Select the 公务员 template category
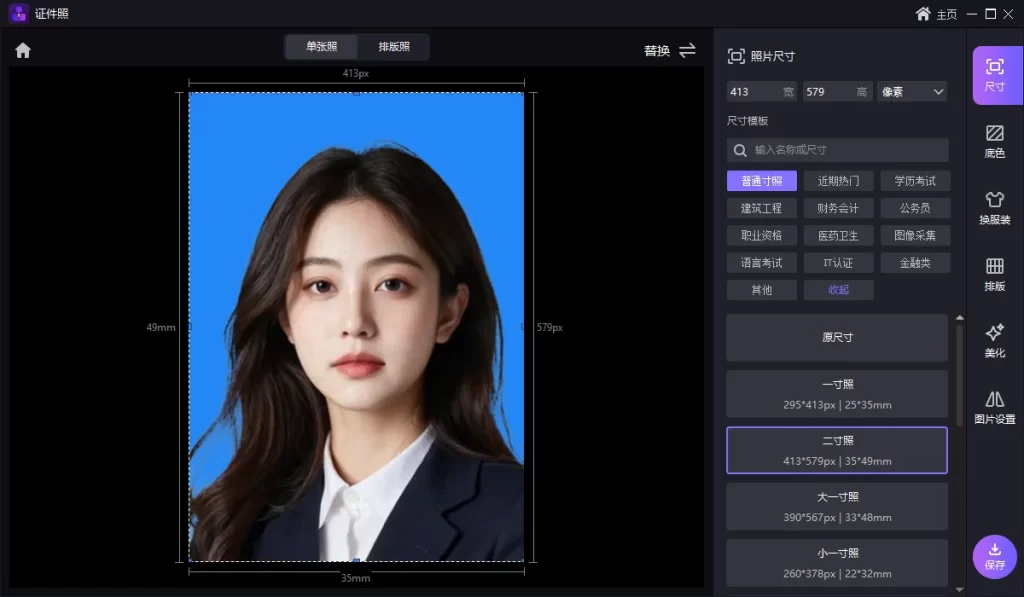Viewport: 1024px width, 597px height. click(914, 208)
